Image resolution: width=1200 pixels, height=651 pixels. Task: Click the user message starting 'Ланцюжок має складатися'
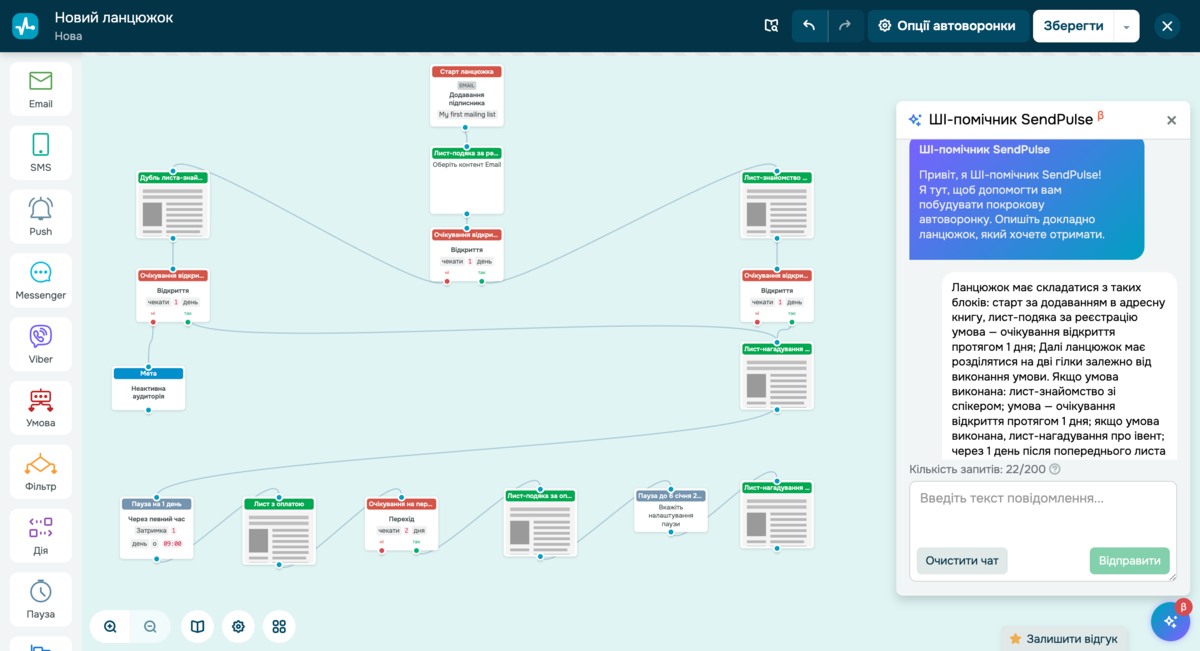point(1060,366)
